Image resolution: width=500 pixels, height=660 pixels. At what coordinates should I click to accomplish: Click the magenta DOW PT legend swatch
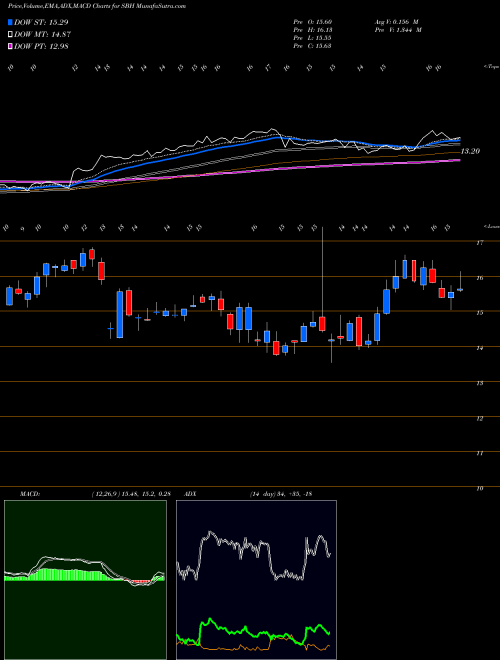(11, 46)
